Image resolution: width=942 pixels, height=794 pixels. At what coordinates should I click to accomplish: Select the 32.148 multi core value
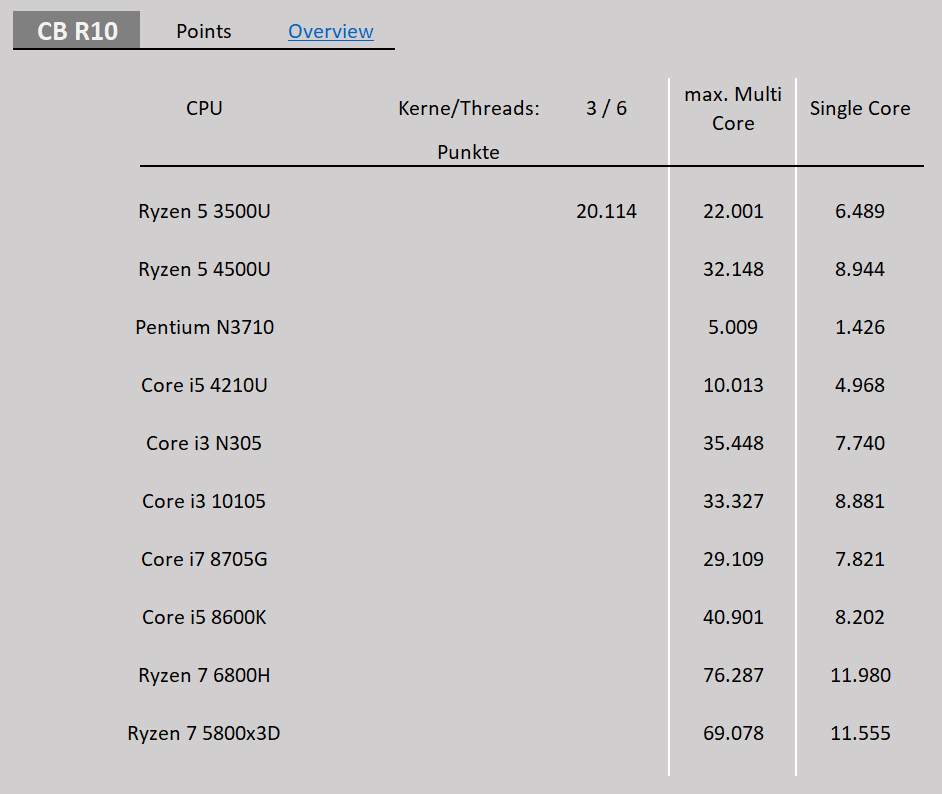[x=733, y=269]
